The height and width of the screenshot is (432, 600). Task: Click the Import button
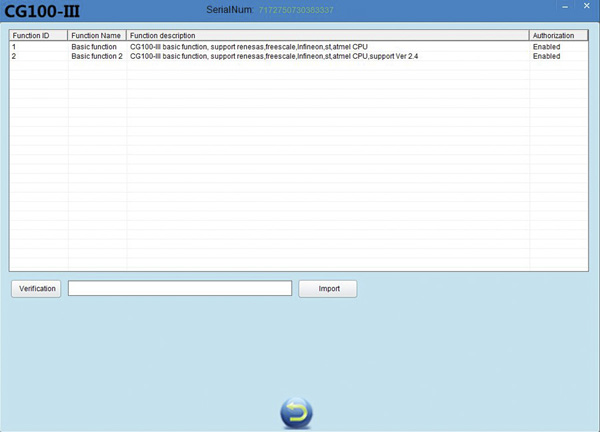pyautogui.click(x=328, y=289)
